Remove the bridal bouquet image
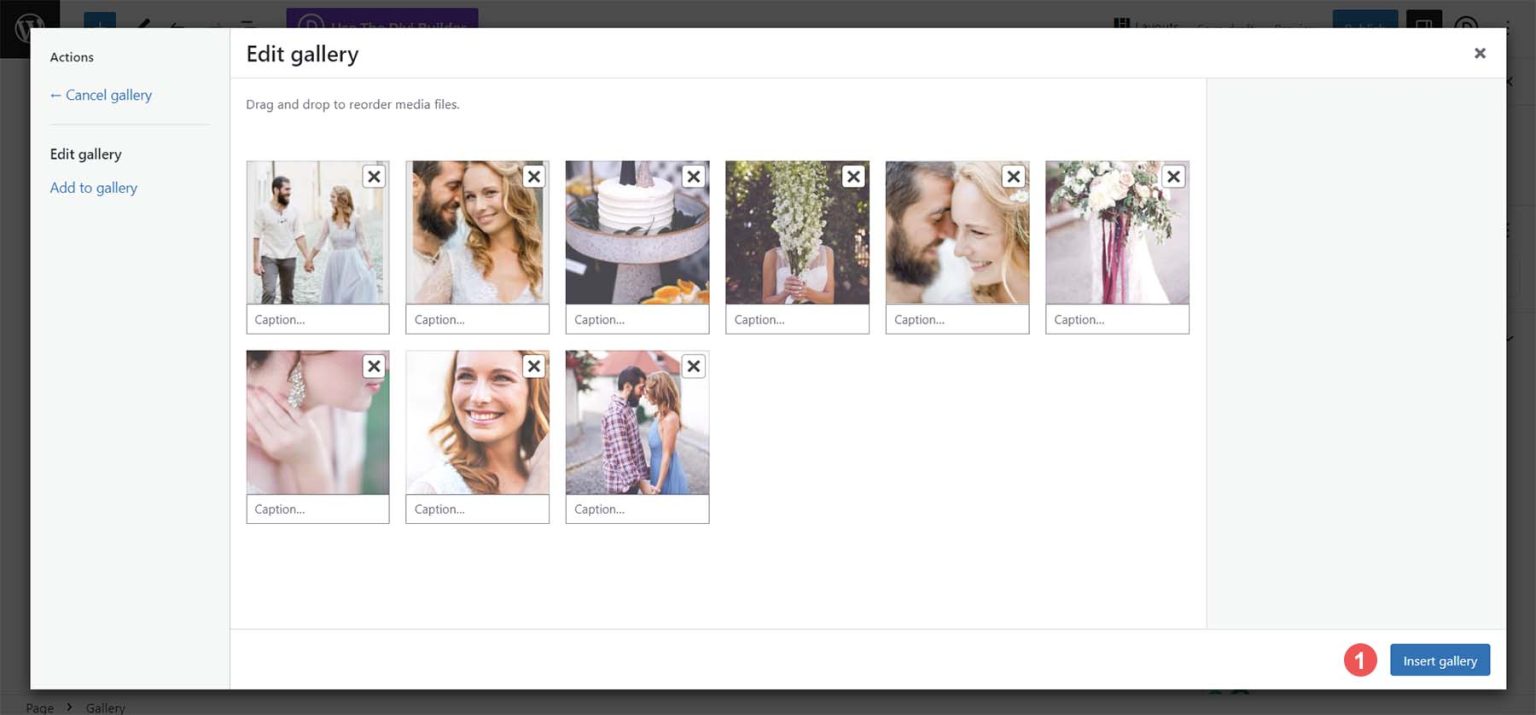 (x=1173, y=176)
